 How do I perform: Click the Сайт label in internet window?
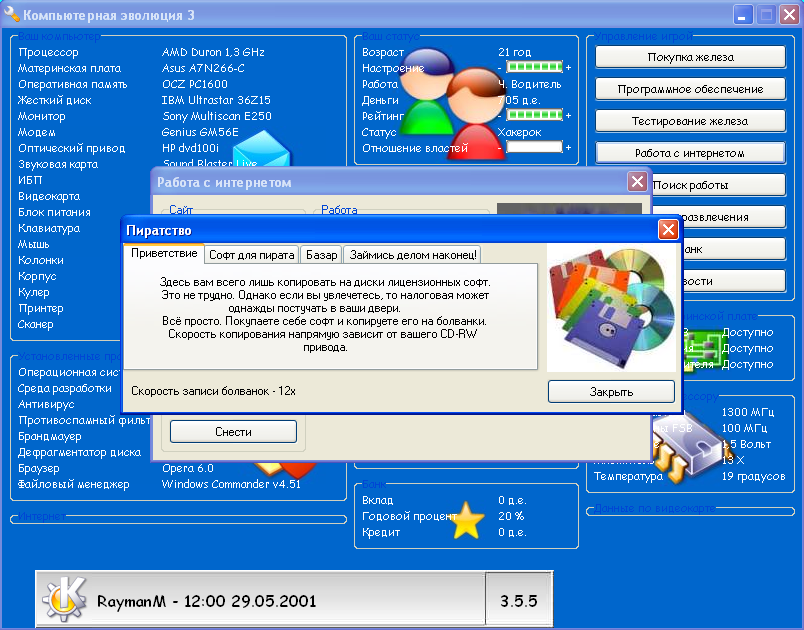(x=181, y=210)
